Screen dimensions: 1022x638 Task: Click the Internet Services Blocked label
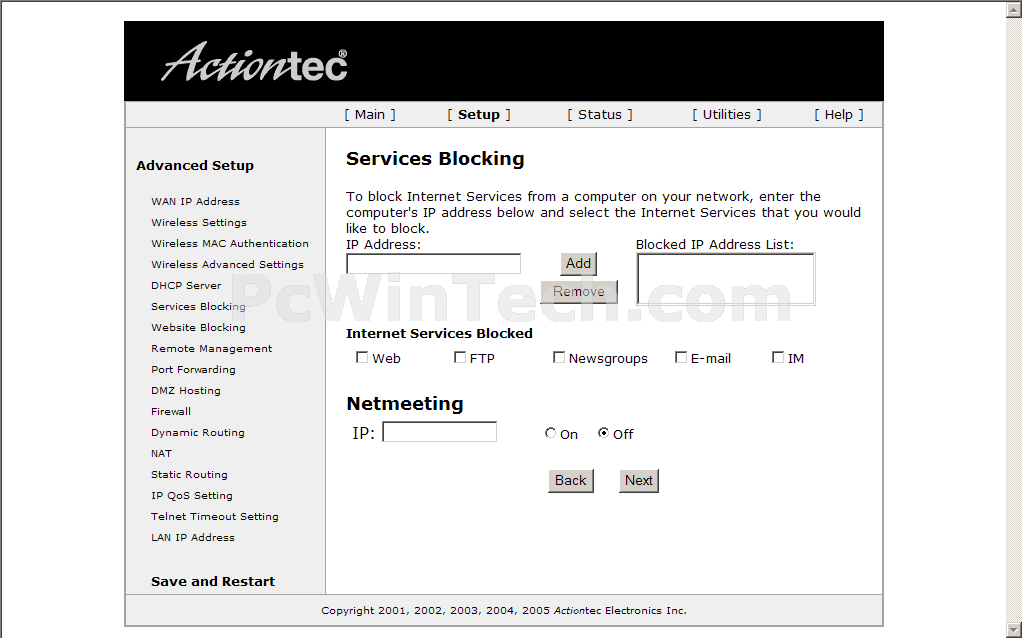439,334
